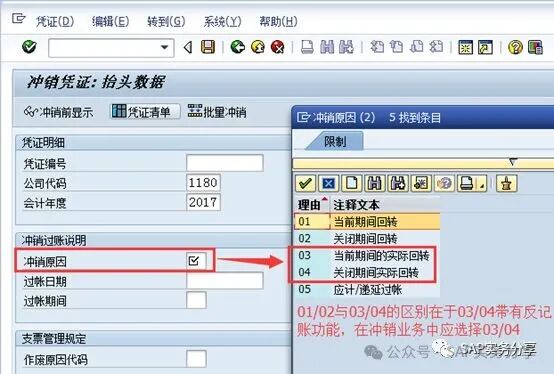
Task: Click the 公司代码 field showing 1180
Action: point(204,183)
